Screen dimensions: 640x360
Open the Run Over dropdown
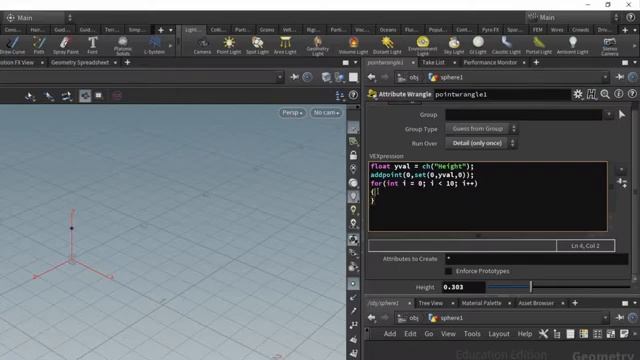(481, 143)
